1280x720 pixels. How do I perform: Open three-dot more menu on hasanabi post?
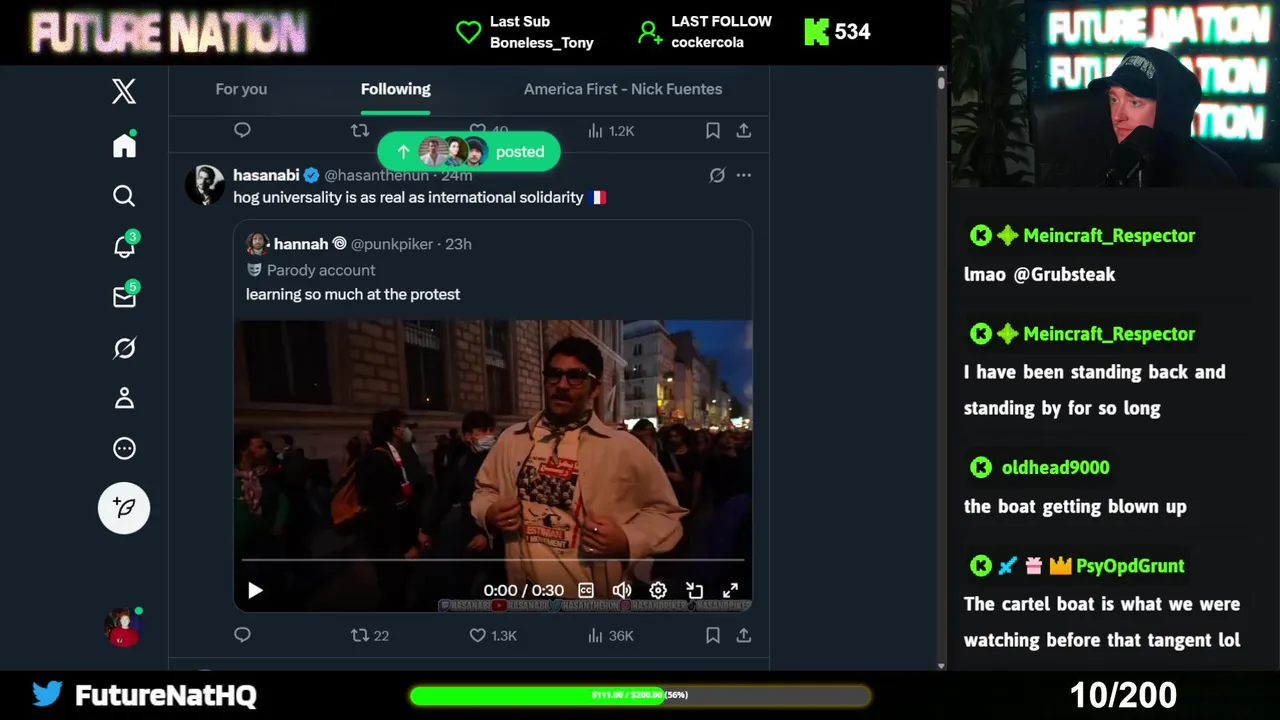point(744,175)
